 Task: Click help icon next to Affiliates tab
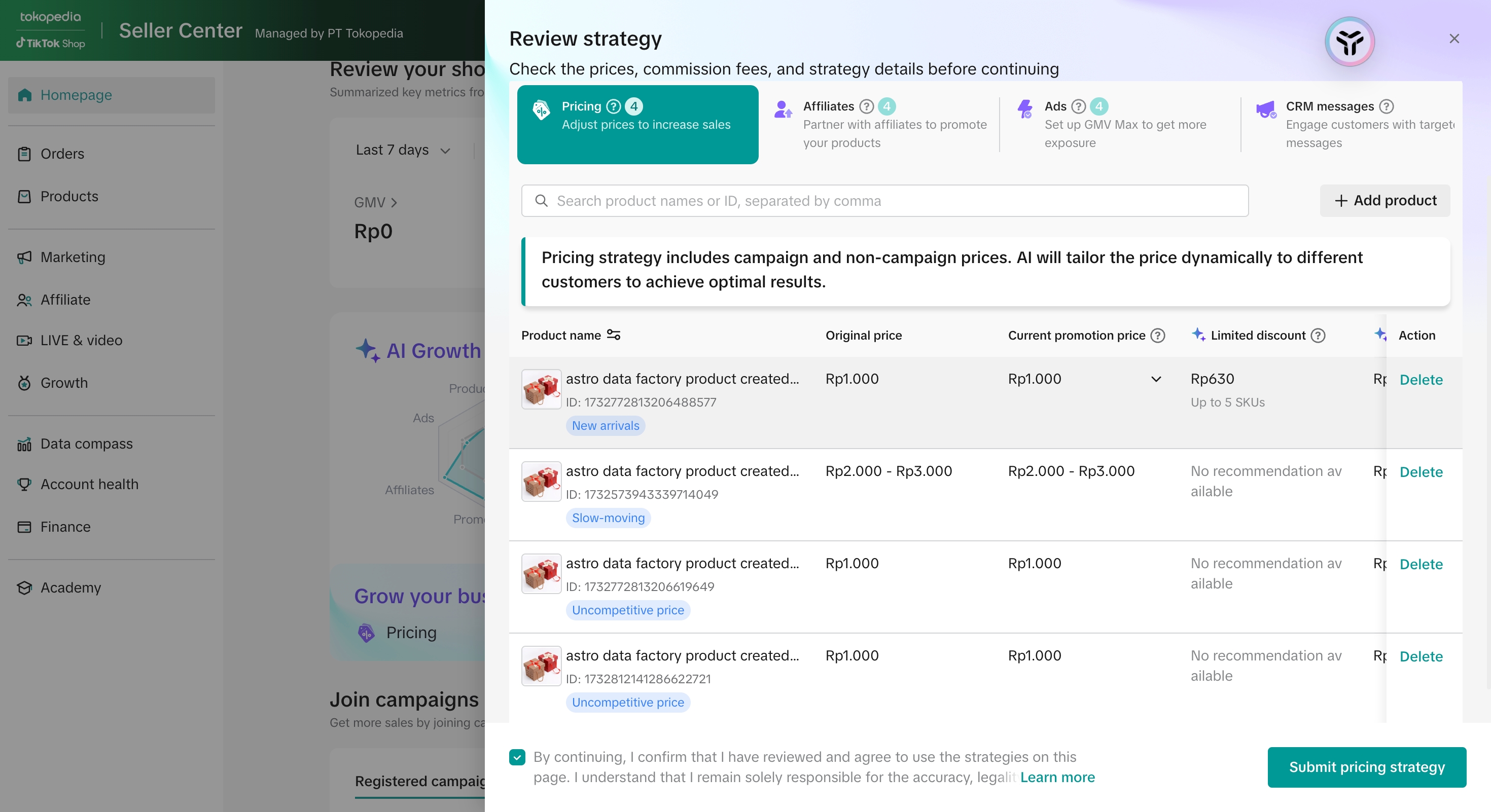(866, 106)
